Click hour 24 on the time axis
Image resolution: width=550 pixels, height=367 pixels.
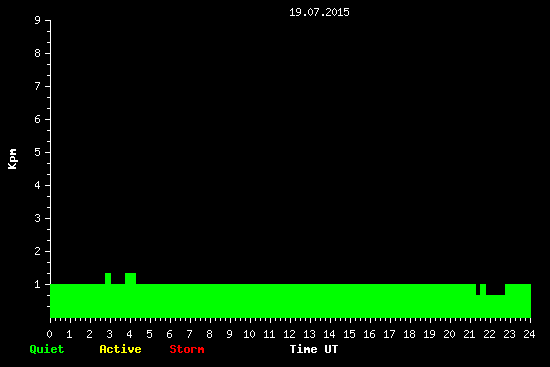[529, 334]
